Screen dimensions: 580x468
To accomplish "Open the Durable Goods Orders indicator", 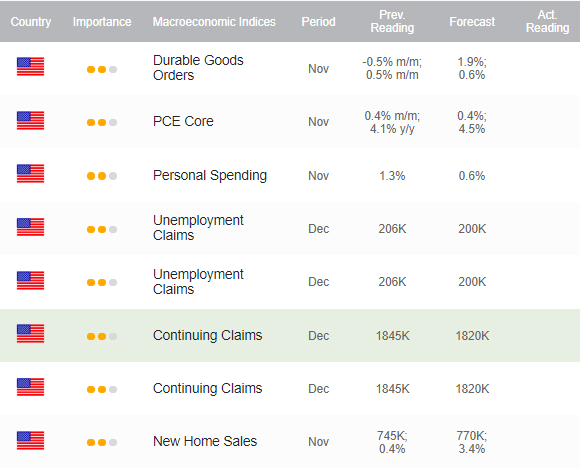I will [x=198, y=68].
